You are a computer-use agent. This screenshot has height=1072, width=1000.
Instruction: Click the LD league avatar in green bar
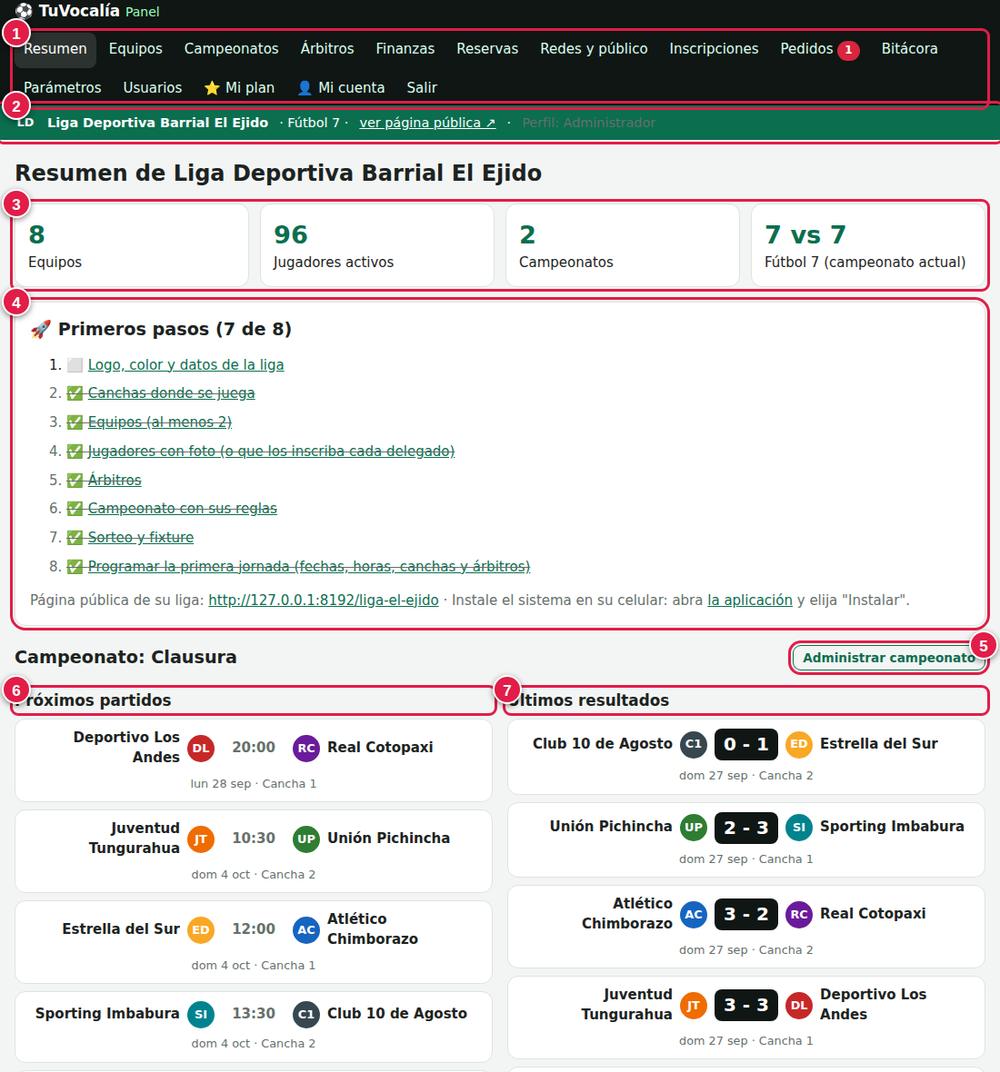(25, 122)
